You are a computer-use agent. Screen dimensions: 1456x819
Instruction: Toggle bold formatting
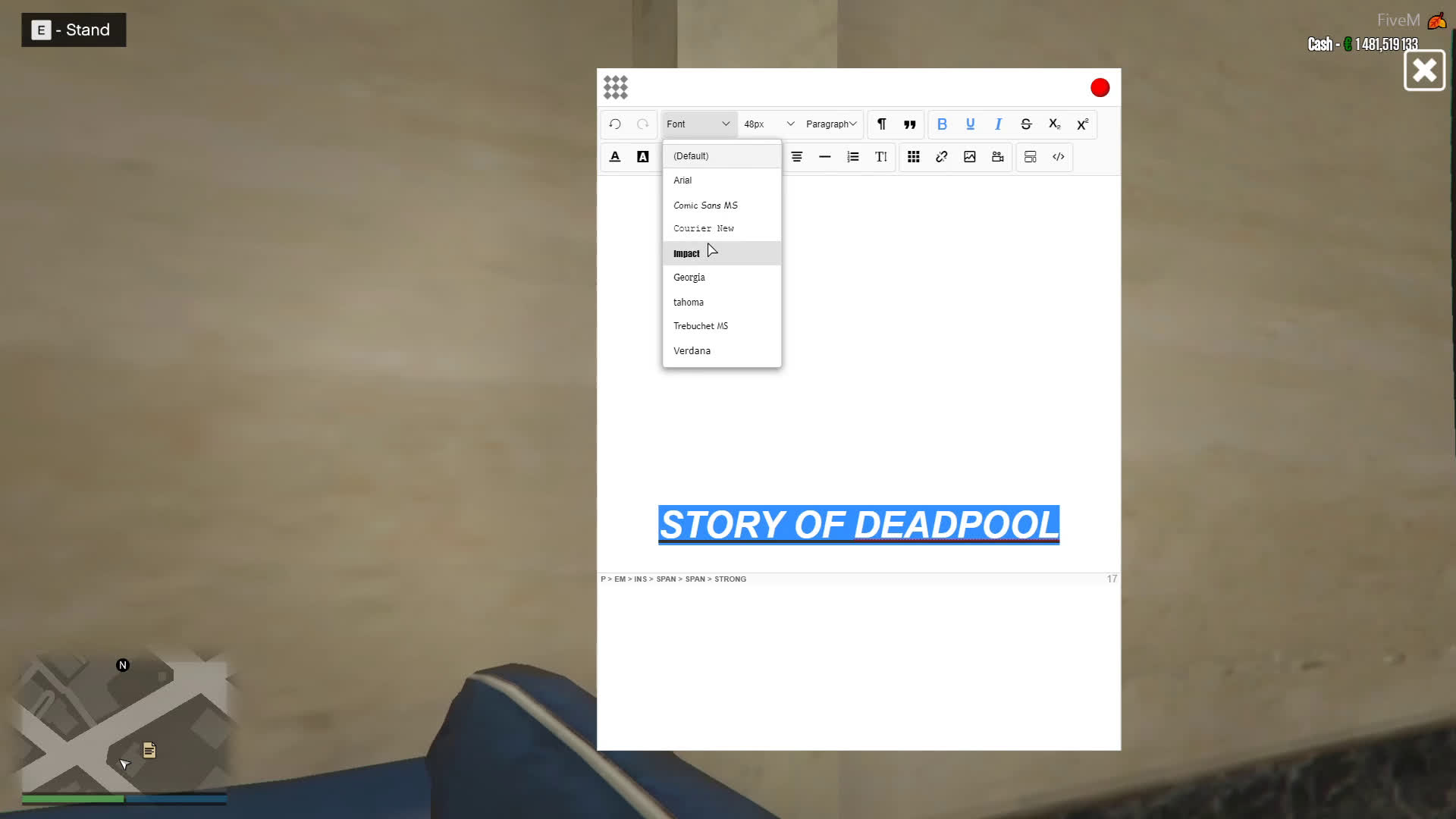942,124
